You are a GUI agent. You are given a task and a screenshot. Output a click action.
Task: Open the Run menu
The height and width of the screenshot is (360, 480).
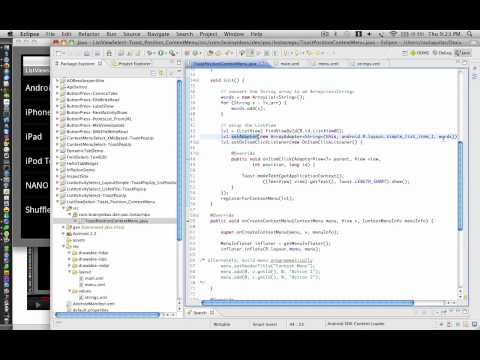(x=111, y=34)
